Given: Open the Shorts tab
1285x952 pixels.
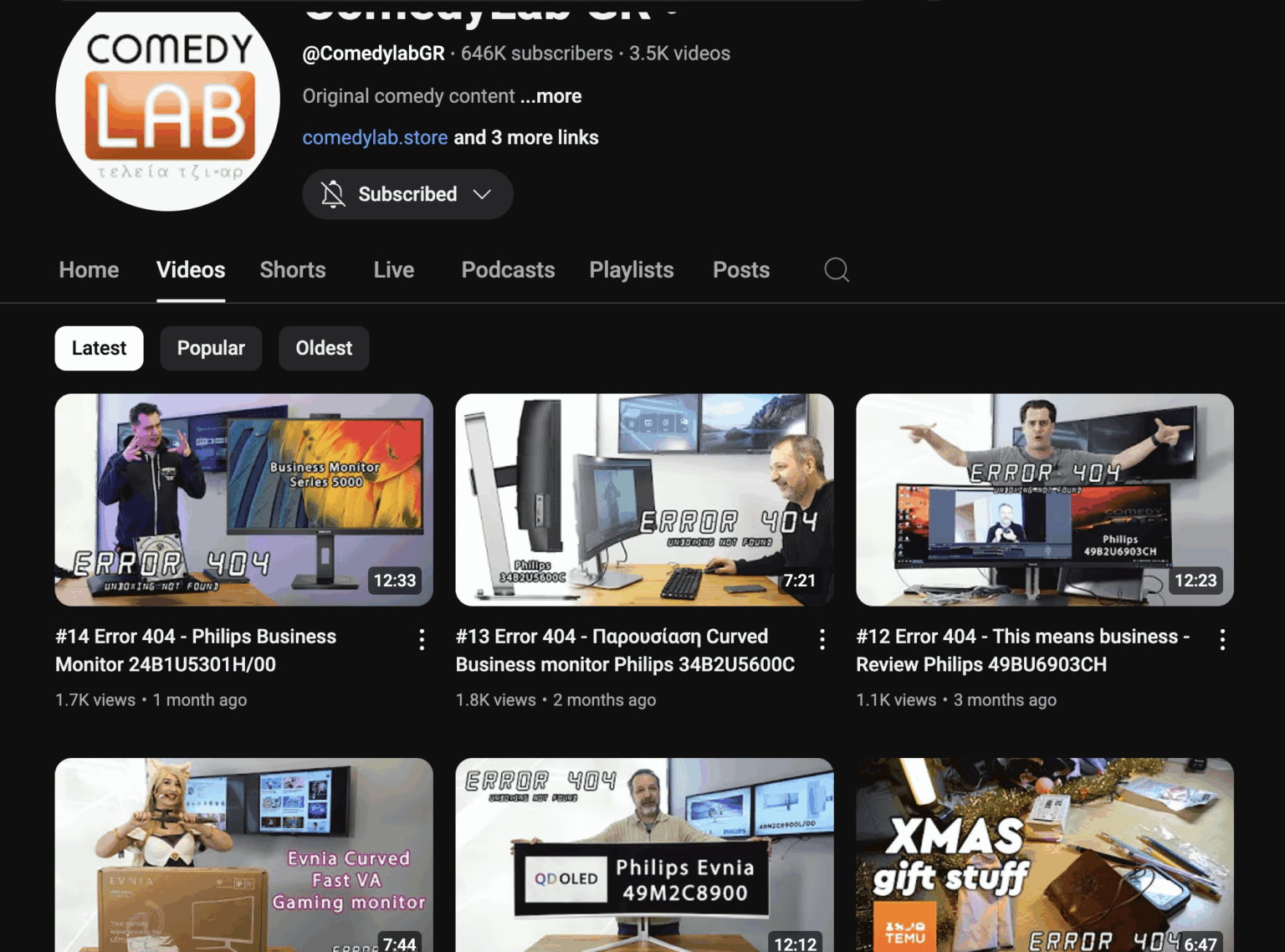Looking at the screenshot, I should pos(293,269).
